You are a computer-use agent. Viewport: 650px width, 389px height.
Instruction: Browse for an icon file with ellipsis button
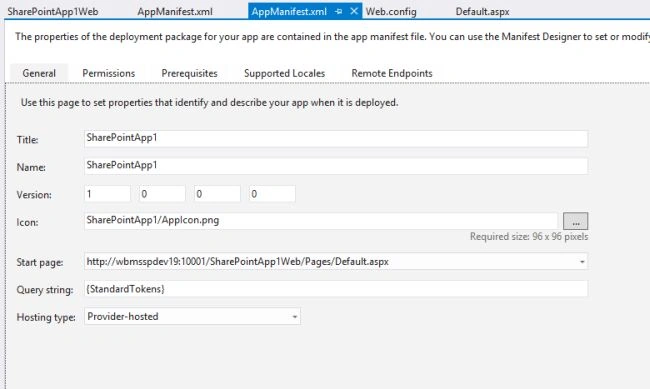pos(575,221)
